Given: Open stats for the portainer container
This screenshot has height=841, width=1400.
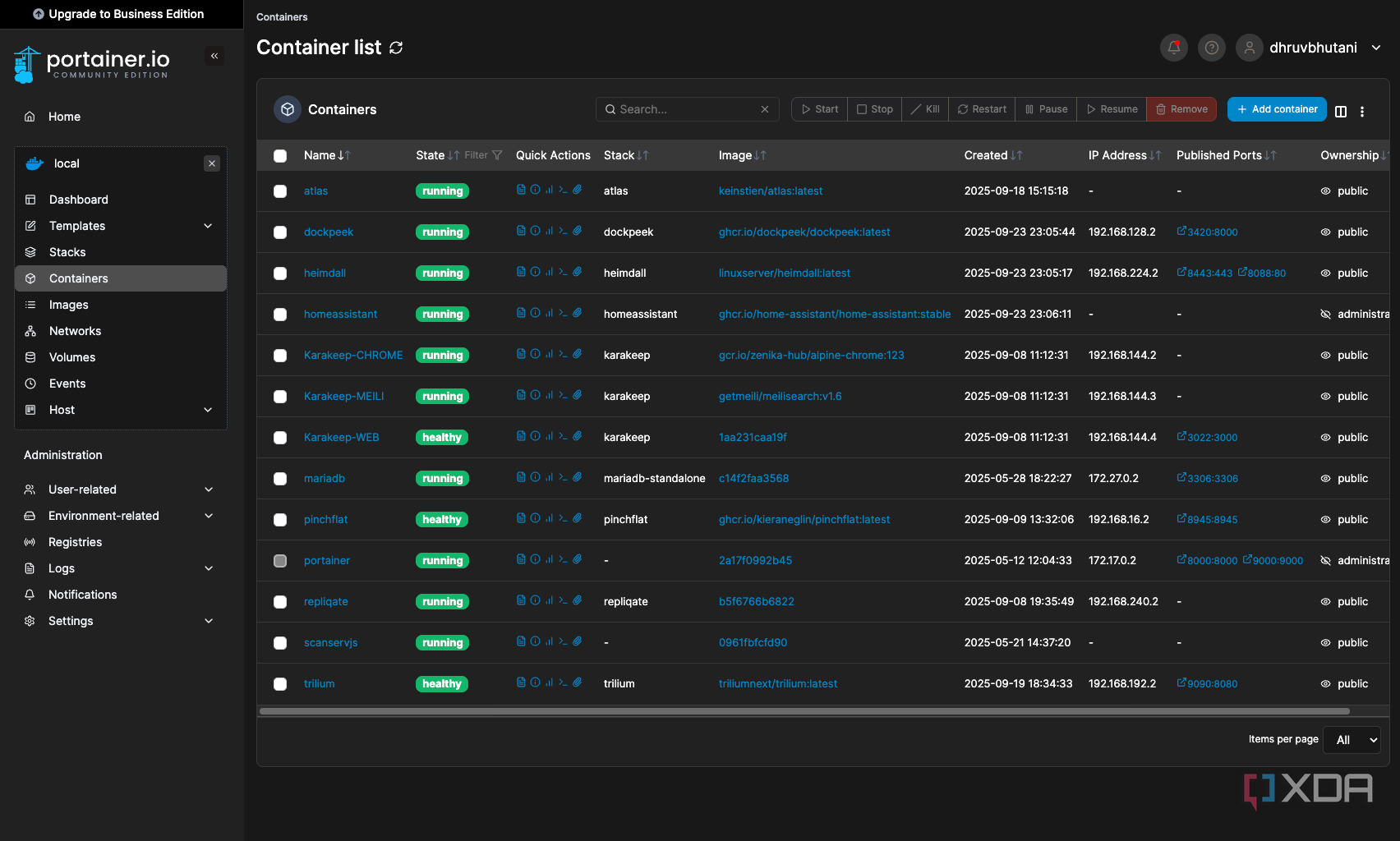Looking at the screenshot, I should click(549, 559).
